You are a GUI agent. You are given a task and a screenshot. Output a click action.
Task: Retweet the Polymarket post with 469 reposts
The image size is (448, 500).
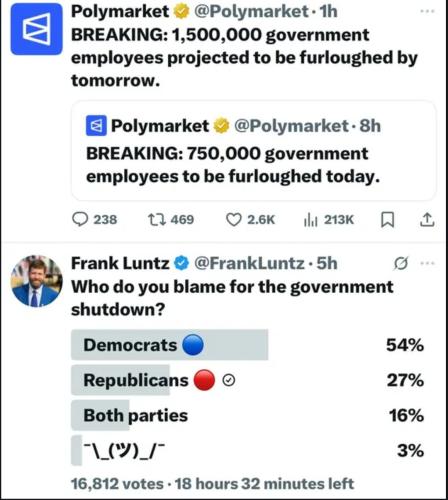[171, 220]
